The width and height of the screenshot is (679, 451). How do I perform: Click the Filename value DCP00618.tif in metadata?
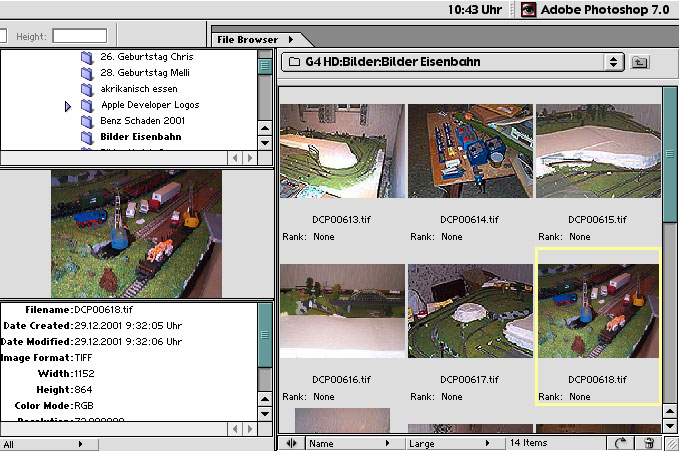pyautogui.click(x=103, y=310)
